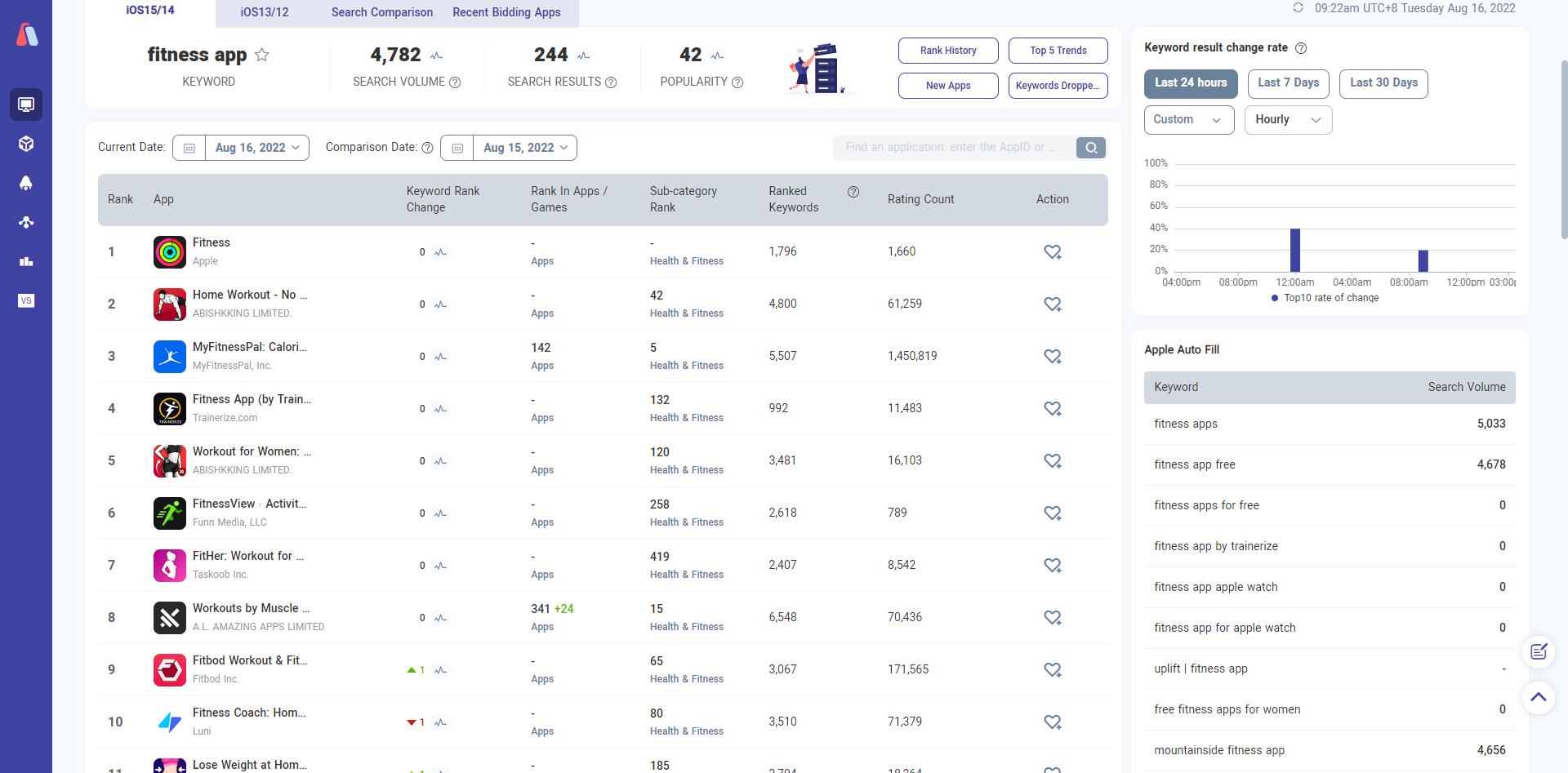Favorite the Workout for Women app
Screen dimensions: 1568x773
(1053, 461)
